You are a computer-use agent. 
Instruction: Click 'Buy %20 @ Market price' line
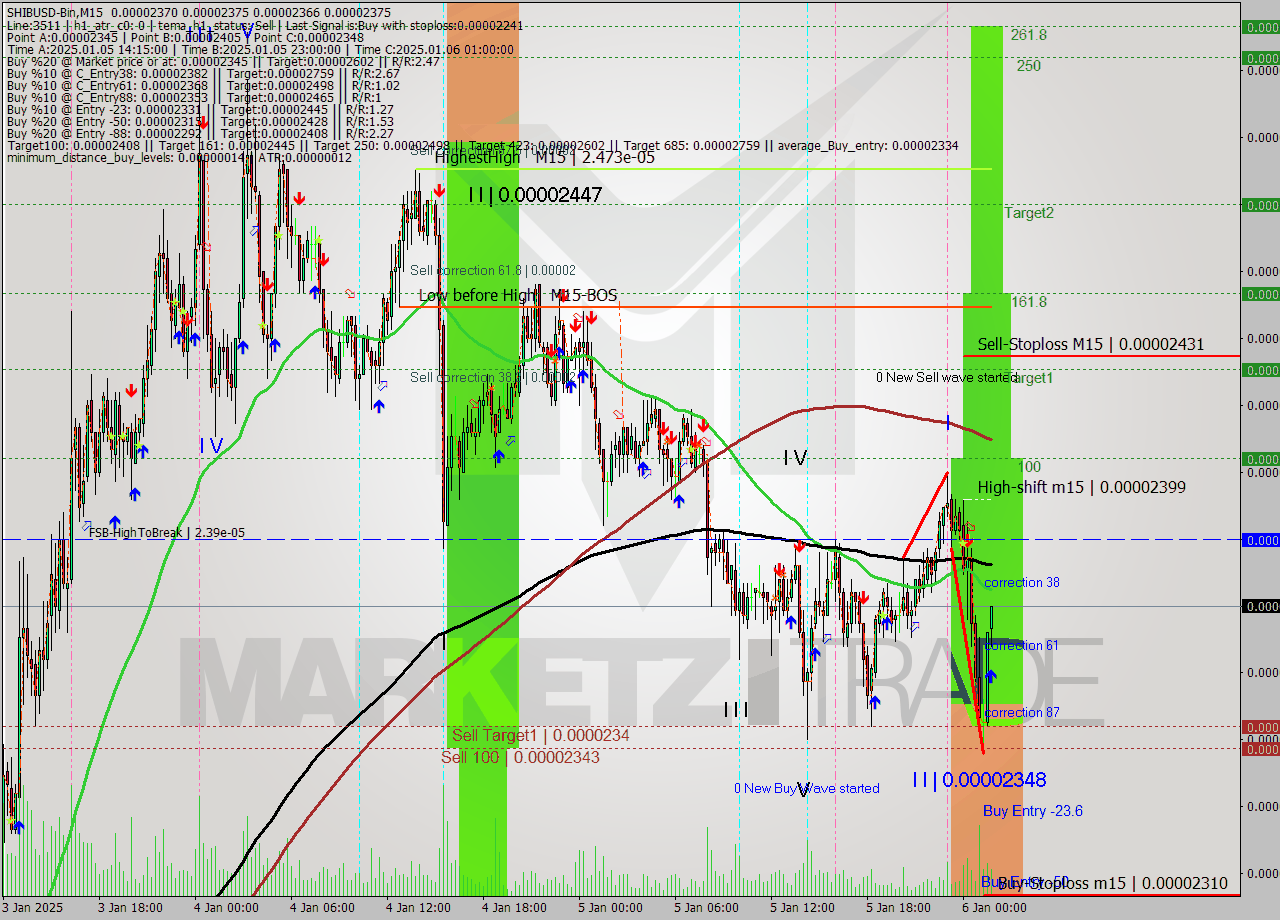[223, 62]
